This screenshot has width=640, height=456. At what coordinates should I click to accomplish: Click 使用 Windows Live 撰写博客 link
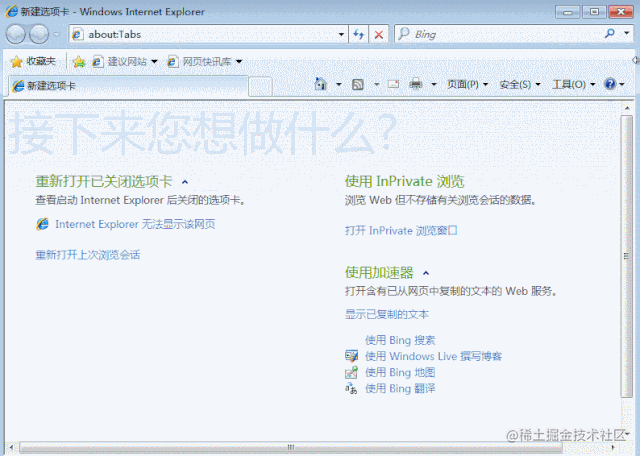pyautogui.click(x=433, y=356)
